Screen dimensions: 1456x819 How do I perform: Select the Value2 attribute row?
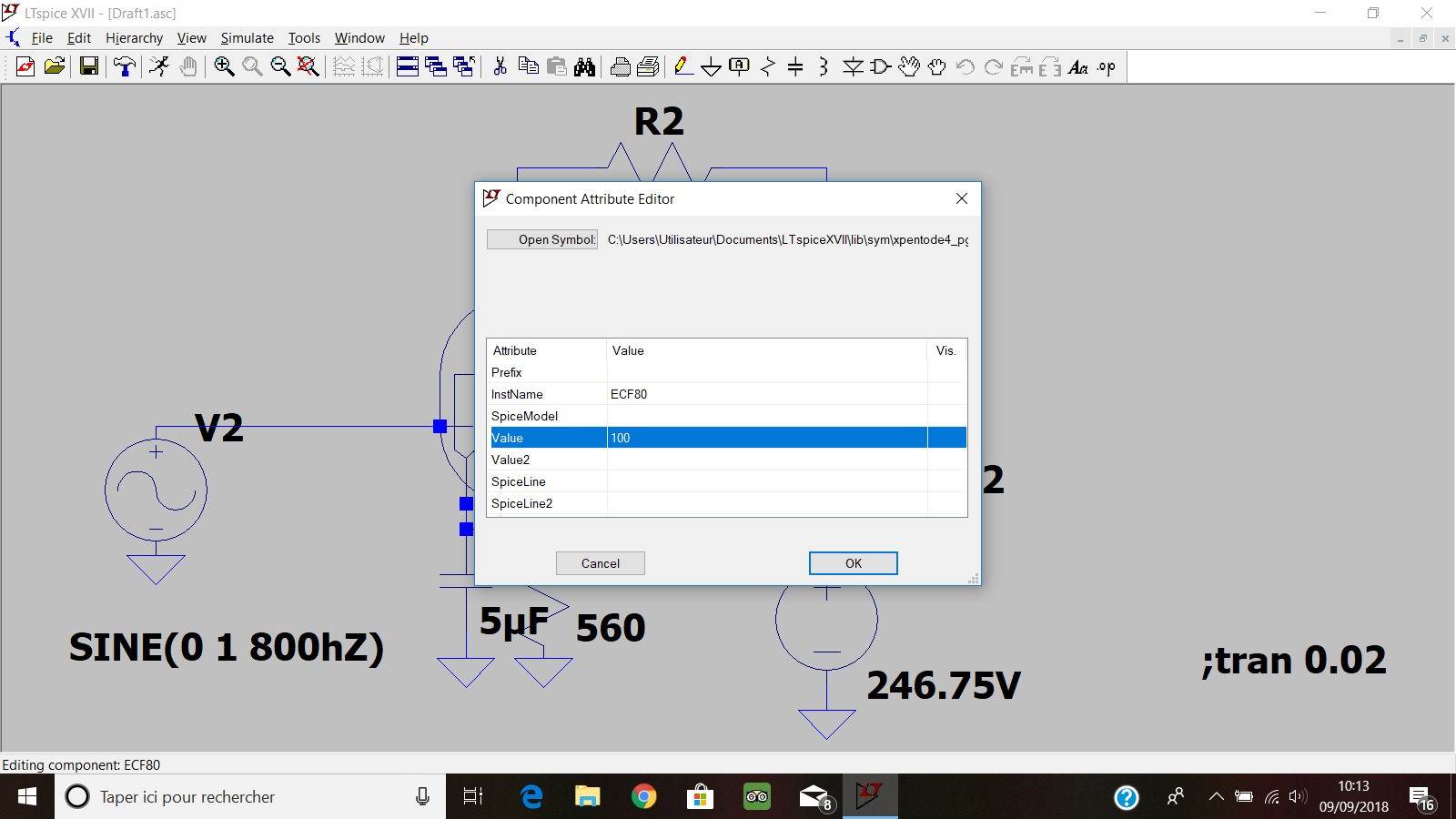tap(727, 460)
